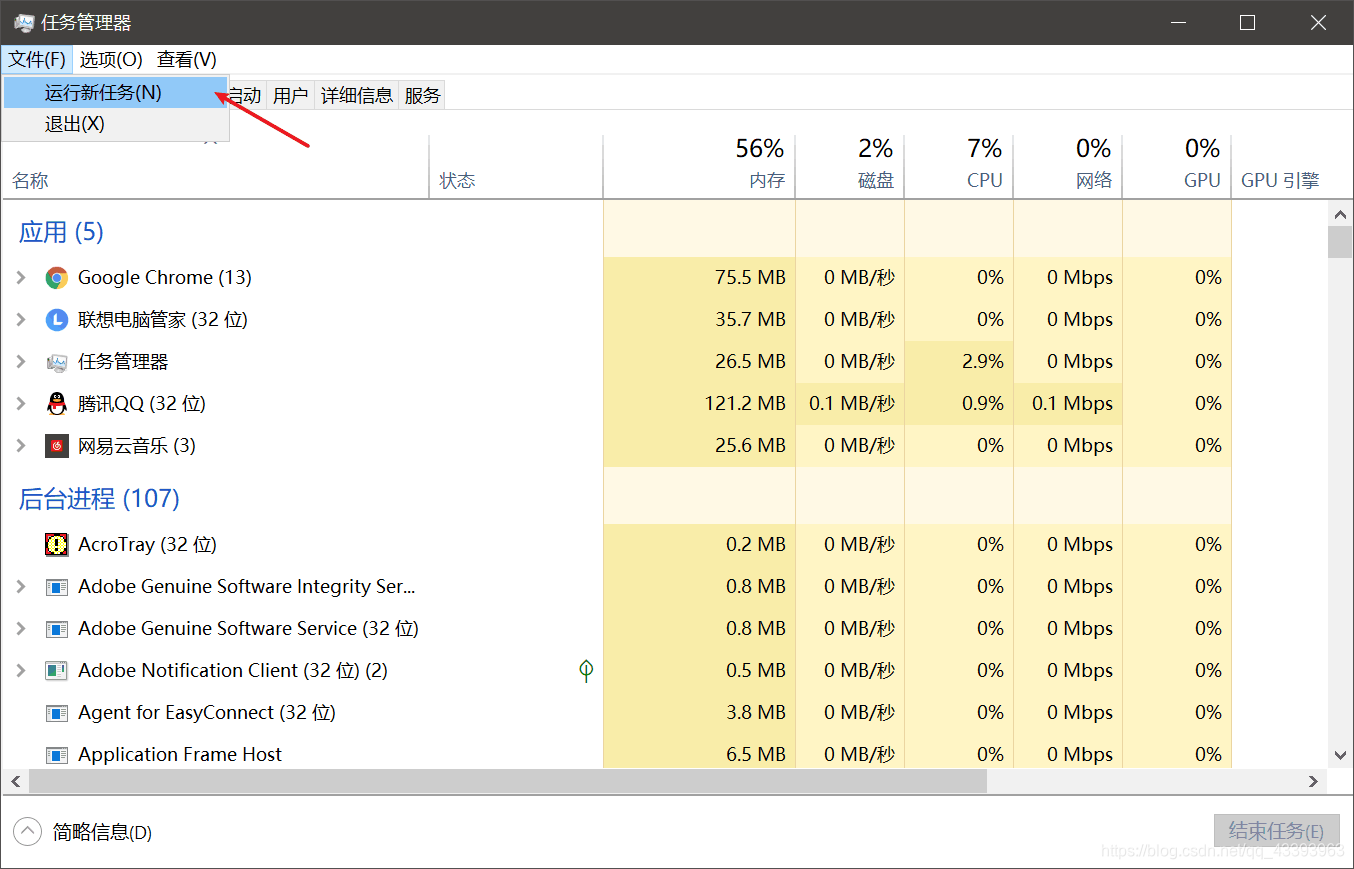1354x869 pixels.
Task: Expand the 腾讯QQ (32 位) row
Action: (x=21, y=404)
